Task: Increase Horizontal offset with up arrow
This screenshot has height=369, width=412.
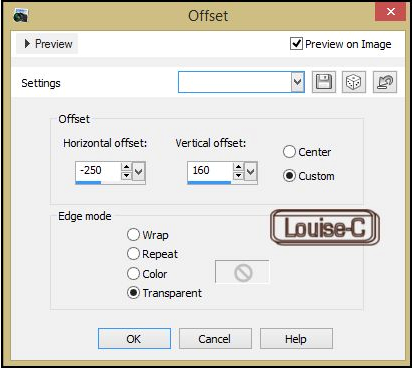Action: click(126, 167)
